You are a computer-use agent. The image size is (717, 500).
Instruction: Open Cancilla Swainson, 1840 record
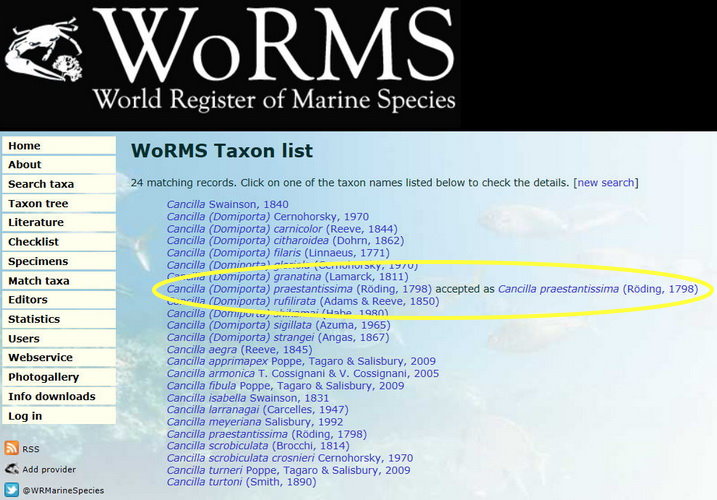click(227, 204)
